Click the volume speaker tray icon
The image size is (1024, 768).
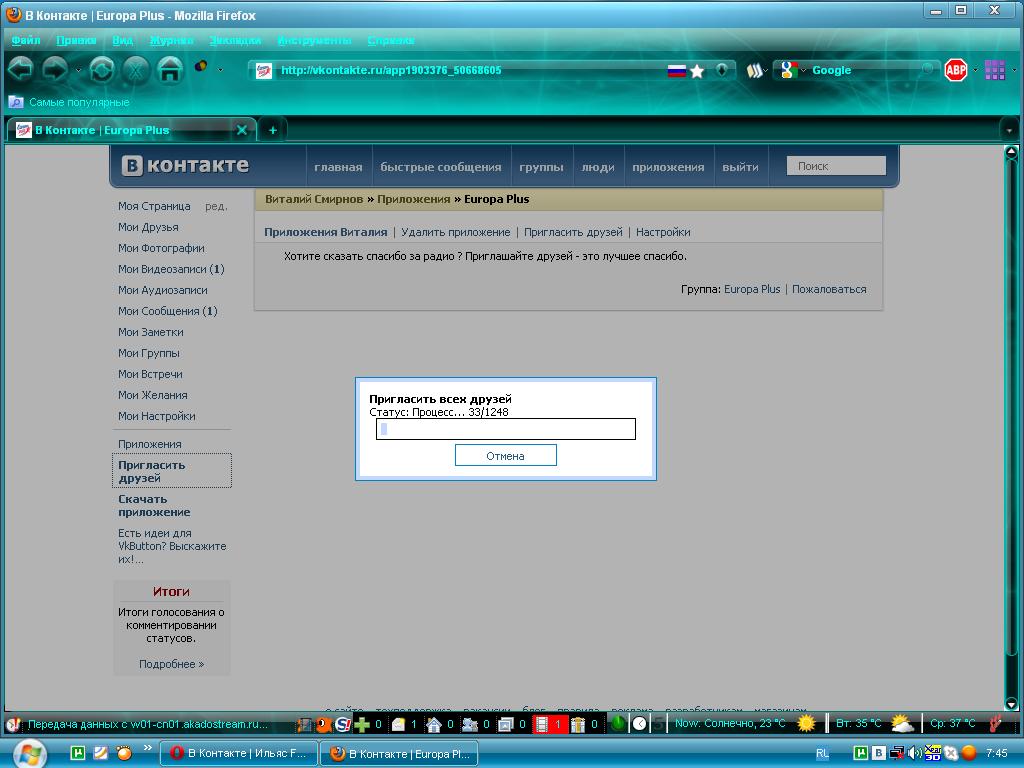pyautogui.click(x=914, y=753)
